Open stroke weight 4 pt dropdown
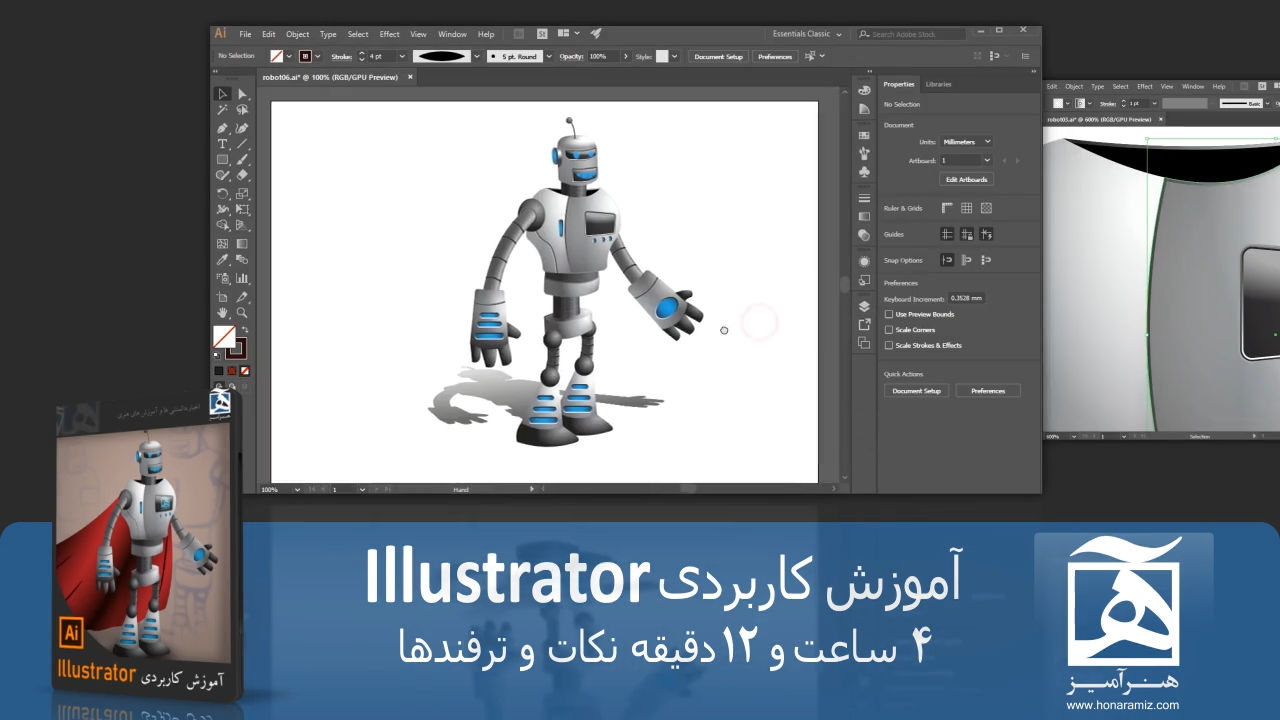Screen dimensions: 1280x720 (402, 56)
